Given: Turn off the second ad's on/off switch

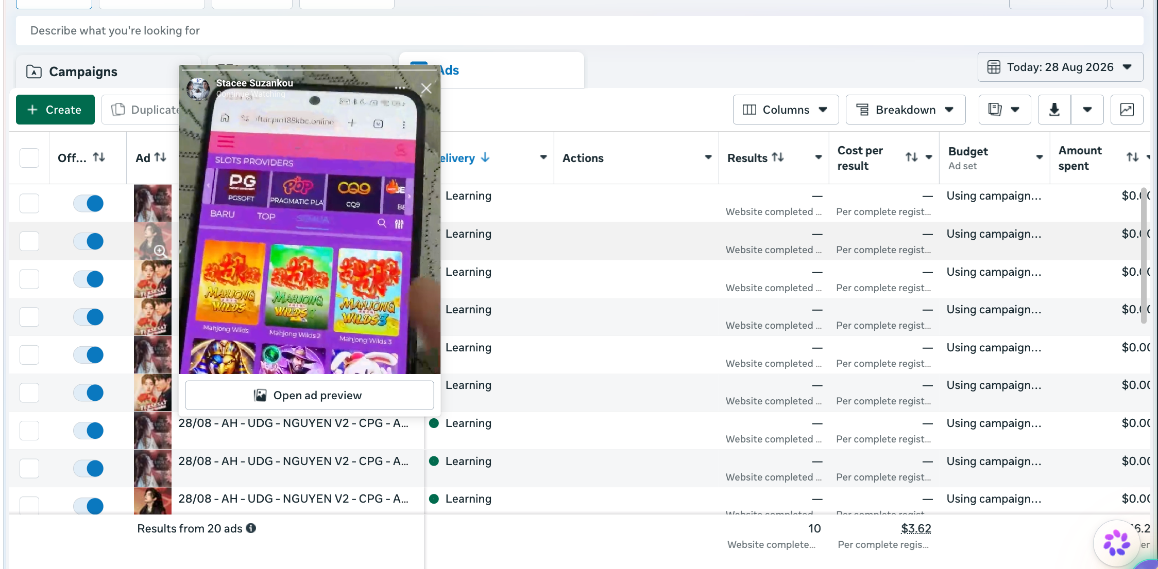Looking at the screenshot, I should (88, 241).
